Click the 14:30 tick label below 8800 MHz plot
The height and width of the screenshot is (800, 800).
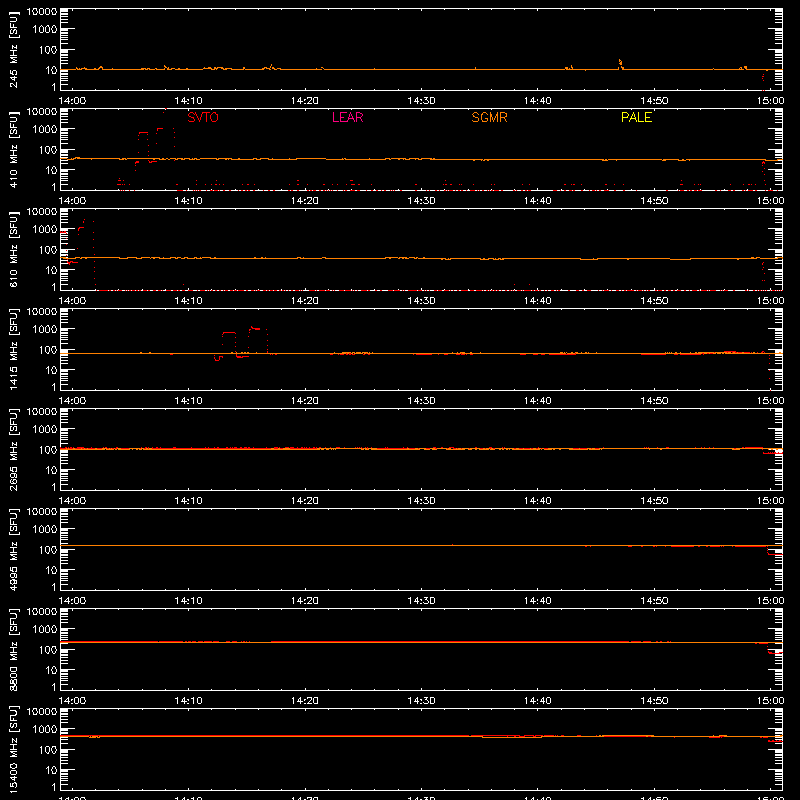tap(421, 701)
